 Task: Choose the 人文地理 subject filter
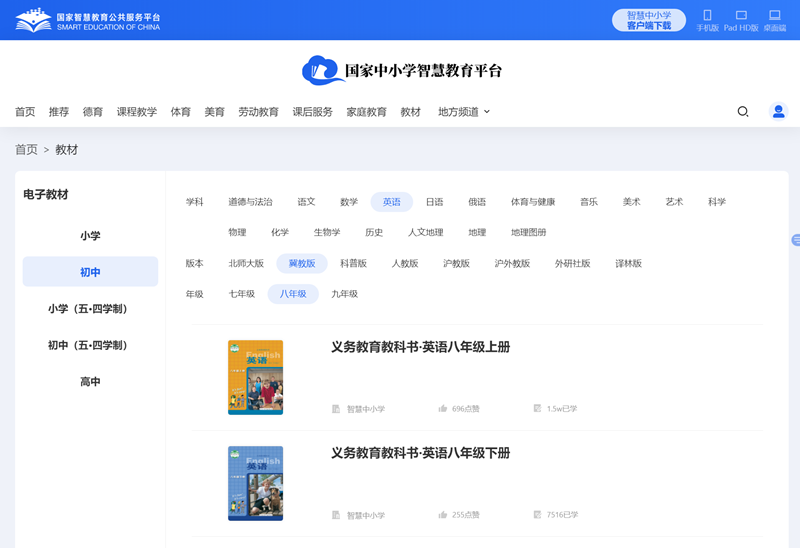(426, 233)
